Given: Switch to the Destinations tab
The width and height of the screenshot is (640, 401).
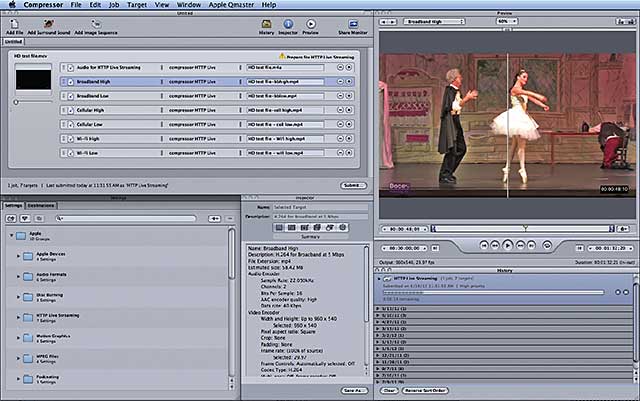Looking at the screenshot, I should tap(41, 205).
